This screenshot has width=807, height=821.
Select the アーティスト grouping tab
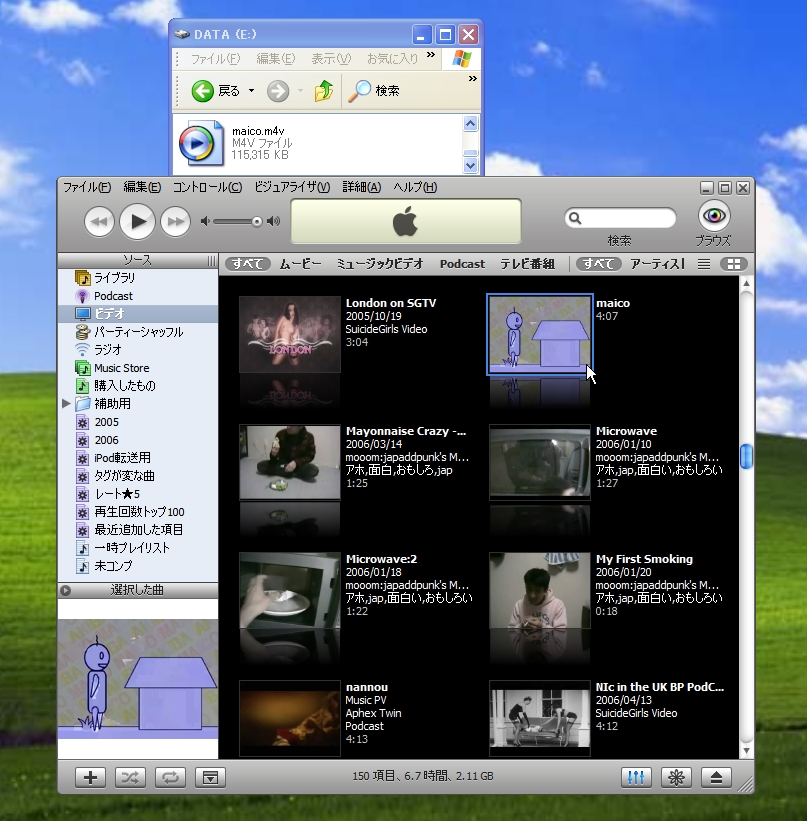click(657, 264)
